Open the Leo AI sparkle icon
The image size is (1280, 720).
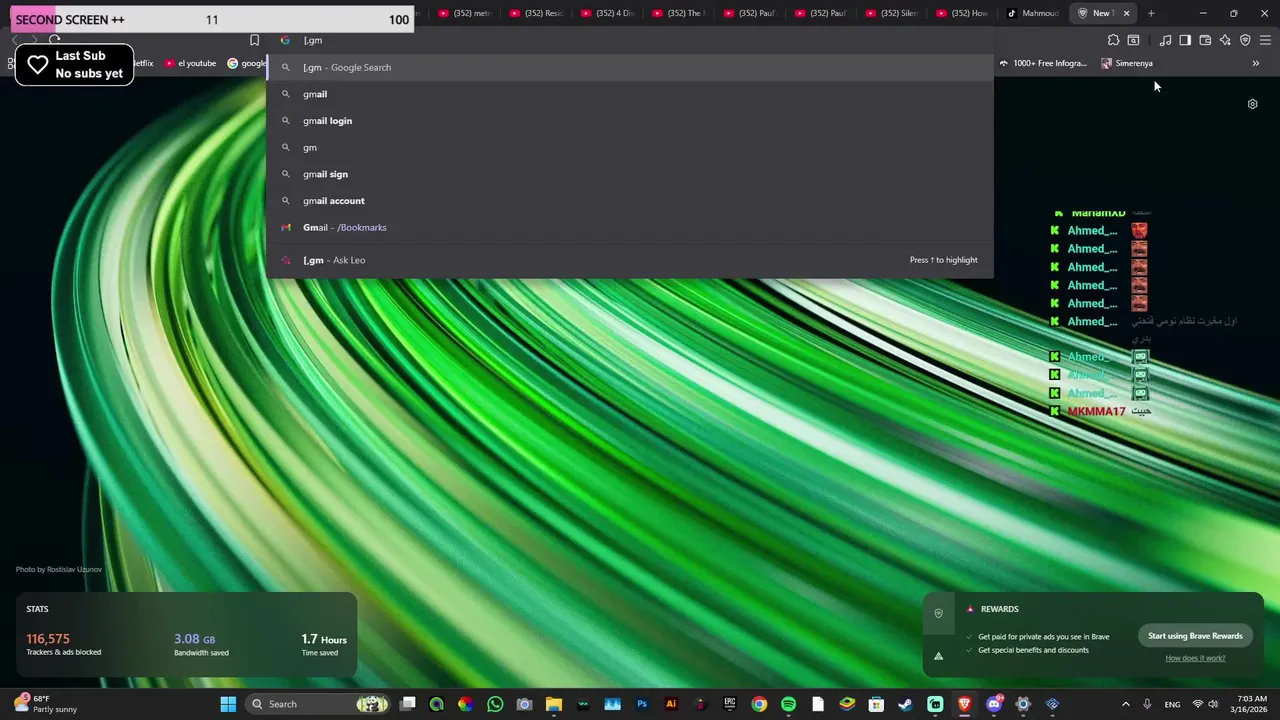(x=1225, y=40)
